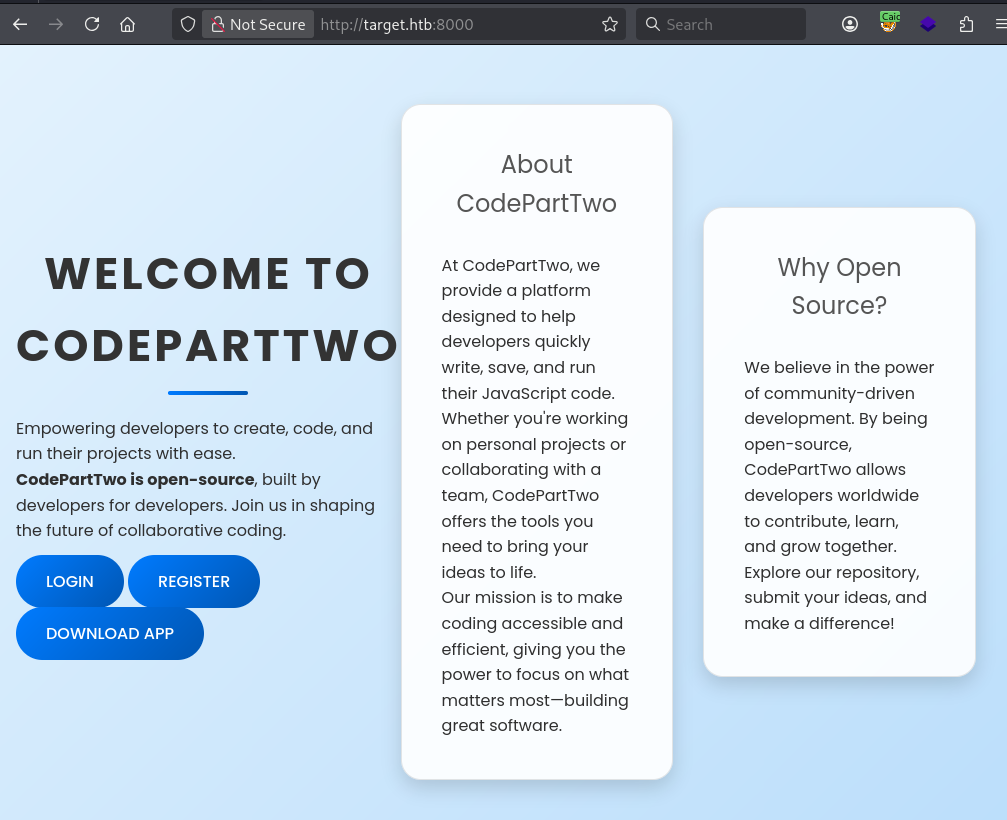Click the browser forward arrow
Image resolution: width=1007 pixels, height=820 pixels.
(56, 24)
